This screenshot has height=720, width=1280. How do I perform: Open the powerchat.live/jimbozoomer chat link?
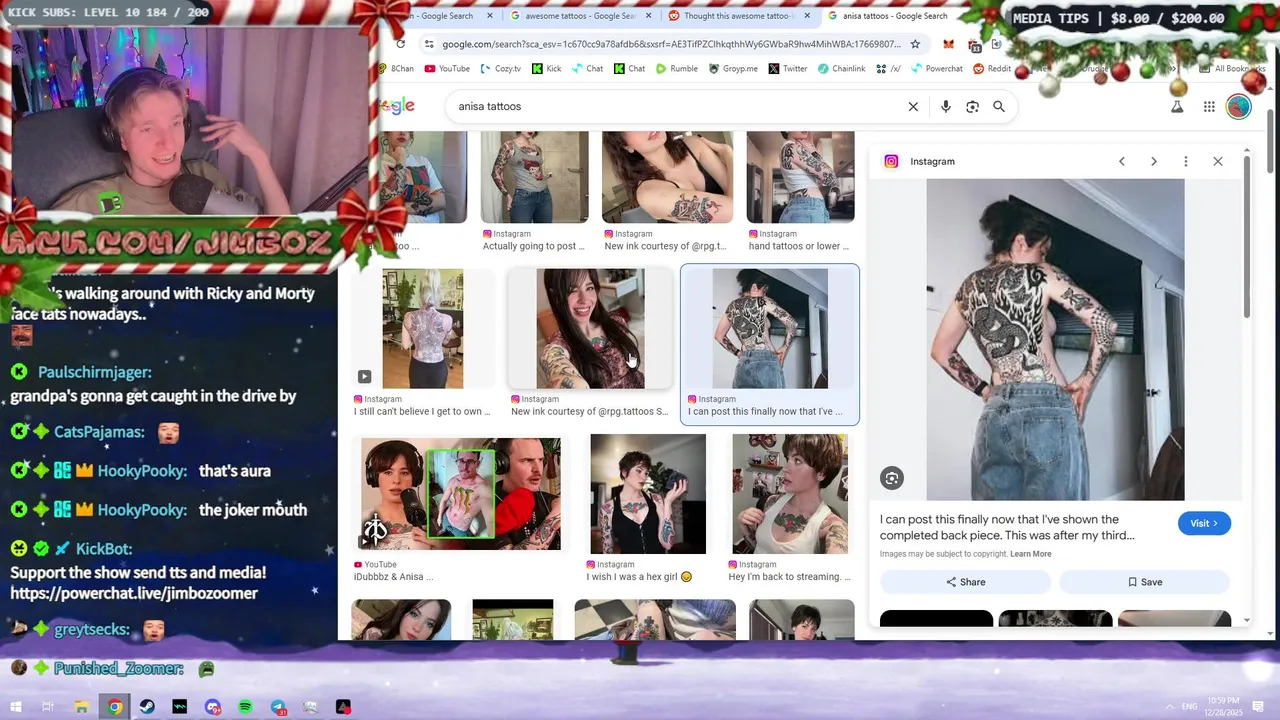pyautogui.click(x=134, y=593)
